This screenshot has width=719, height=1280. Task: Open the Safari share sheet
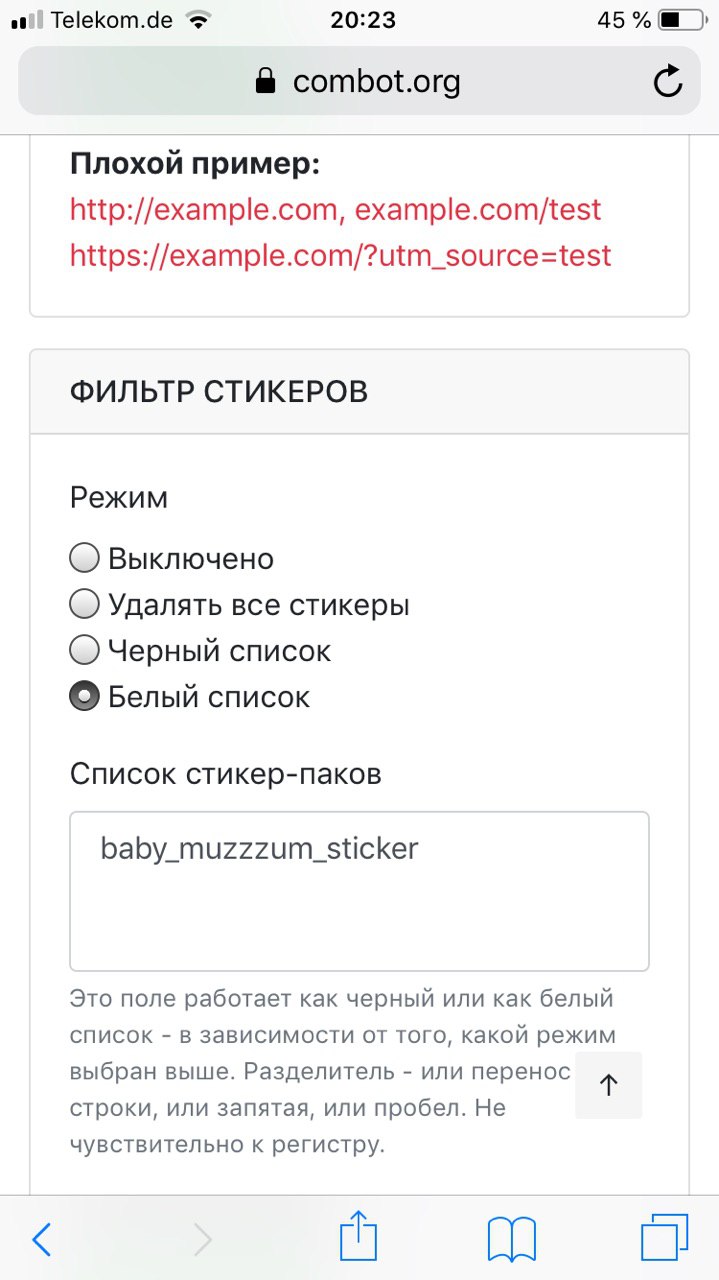[x=358, y=1235]
